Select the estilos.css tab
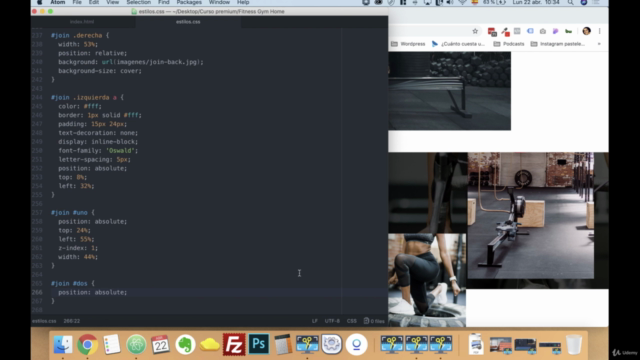The image size is (640, 360). (x=188, y=22)
